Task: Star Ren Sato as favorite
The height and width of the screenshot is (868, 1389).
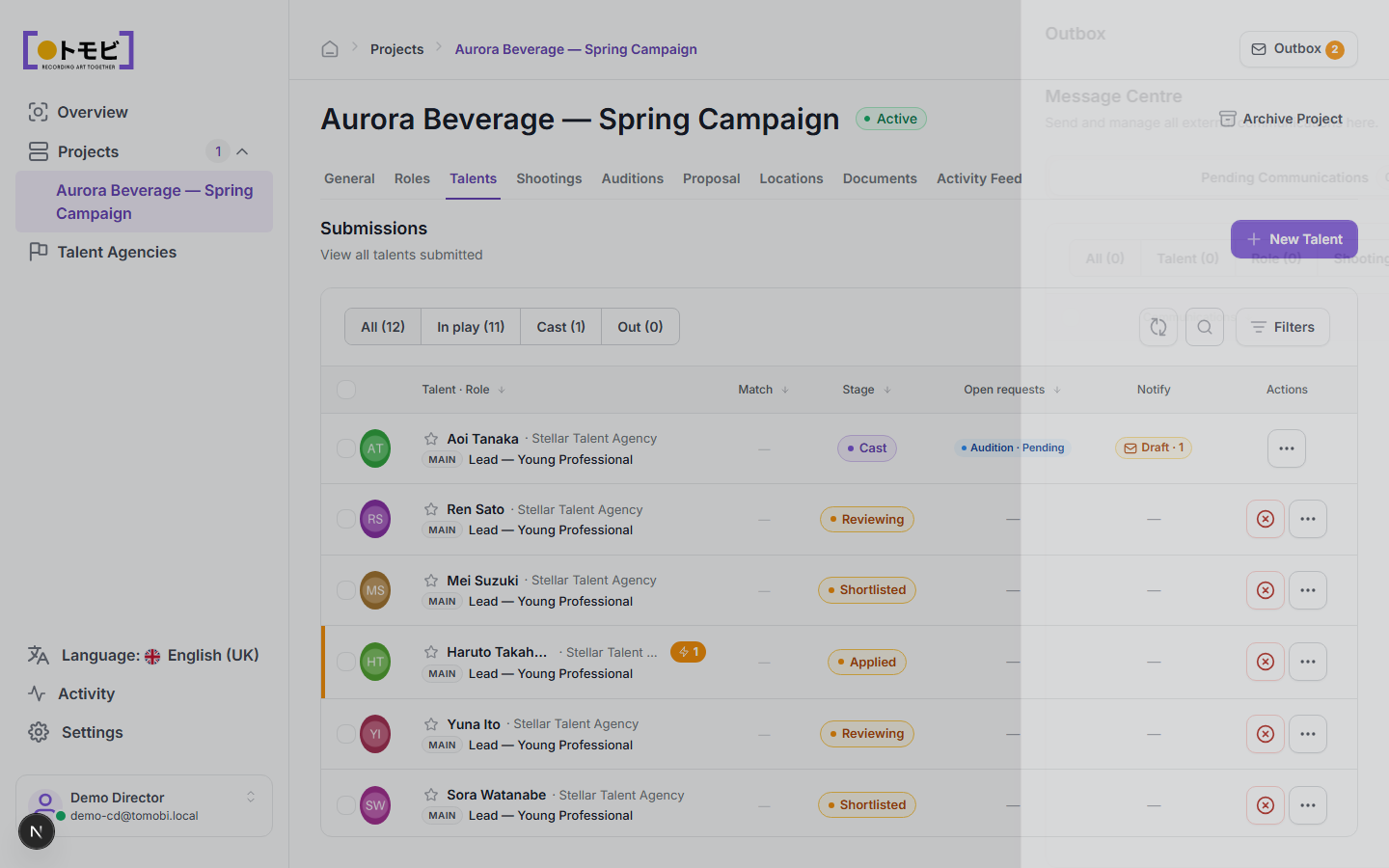Action: coord(431,509)
